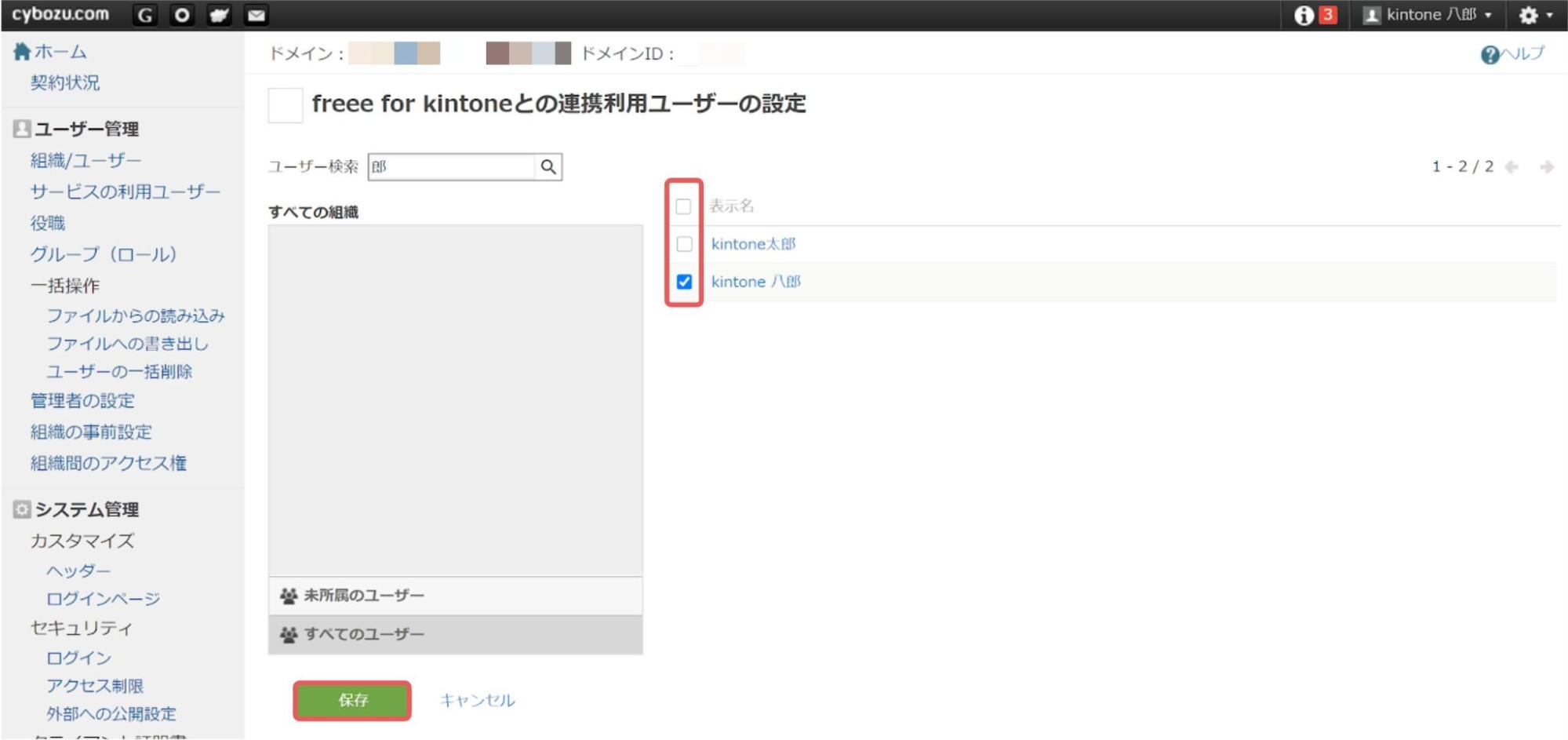
Task: Click the キャンセル link
Action: point(477,700)
